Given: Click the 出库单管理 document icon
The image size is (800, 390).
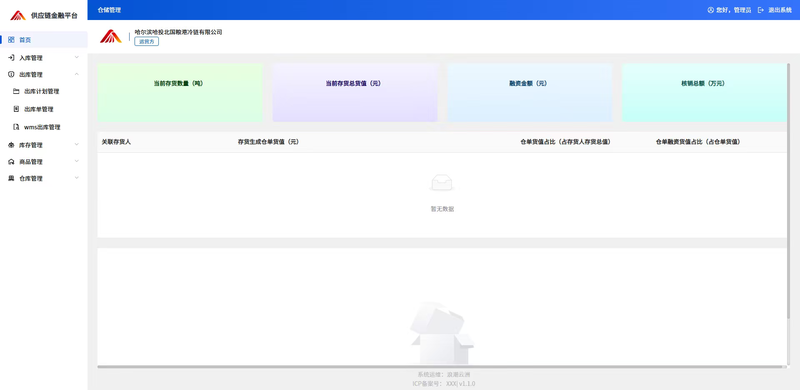Looking at the screenshot, I should (x=16, y=109).
